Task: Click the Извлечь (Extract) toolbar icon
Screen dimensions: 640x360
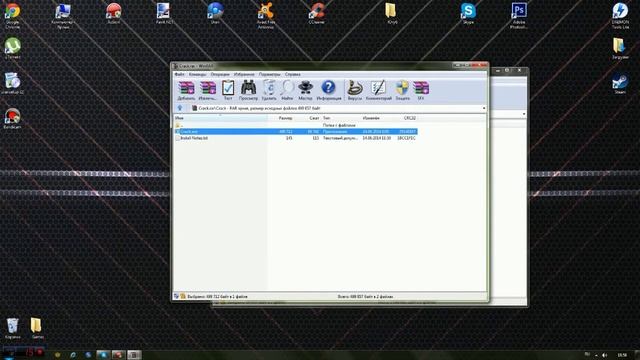Action: tap(207, 90)
